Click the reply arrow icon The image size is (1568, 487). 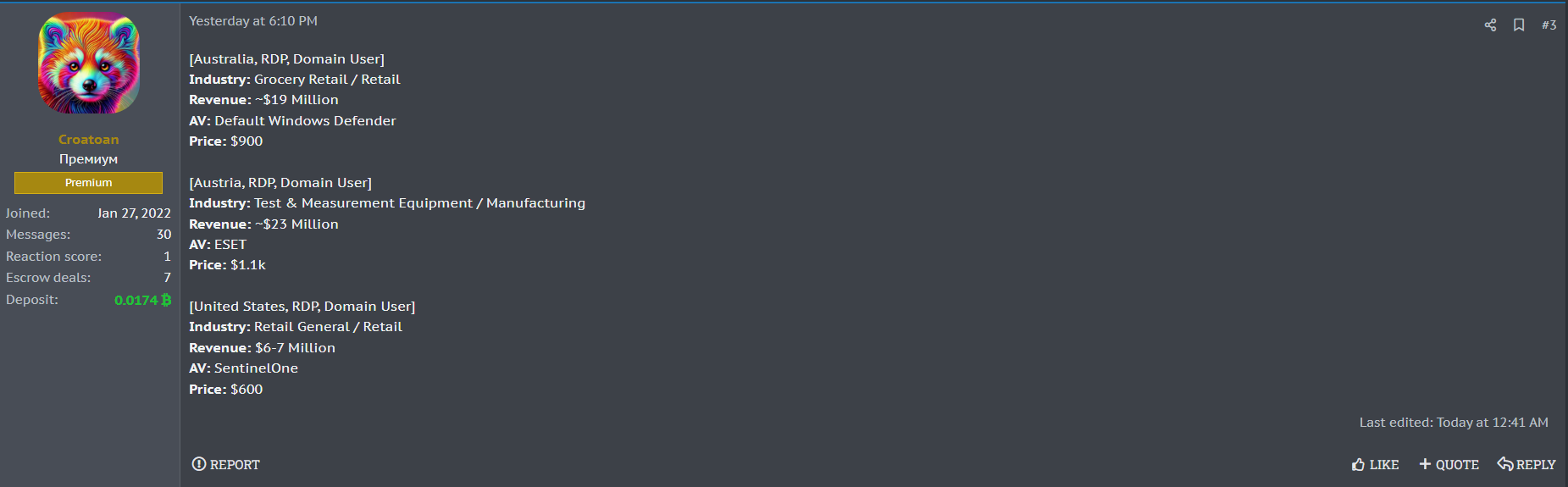click(x=1505, y=464)
